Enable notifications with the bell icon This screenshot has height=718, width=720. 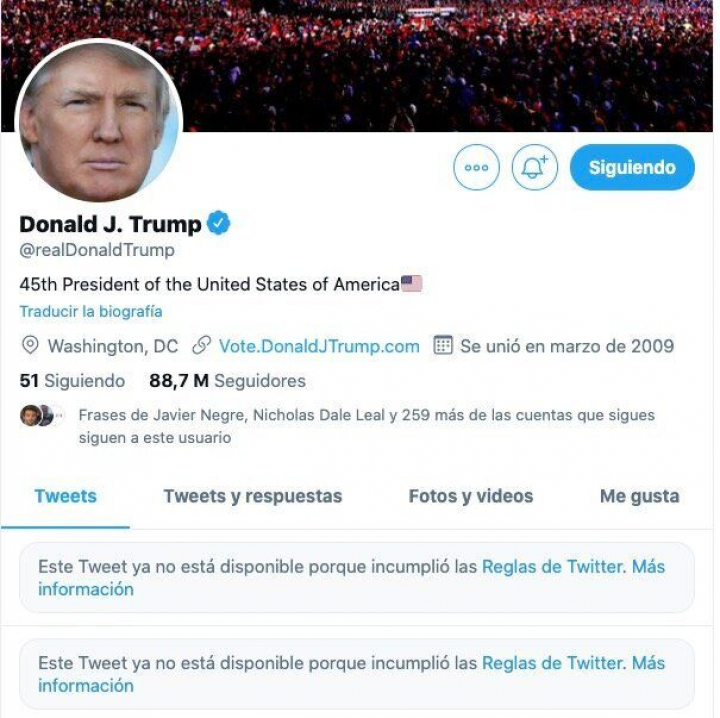click(x=534, y=167)
